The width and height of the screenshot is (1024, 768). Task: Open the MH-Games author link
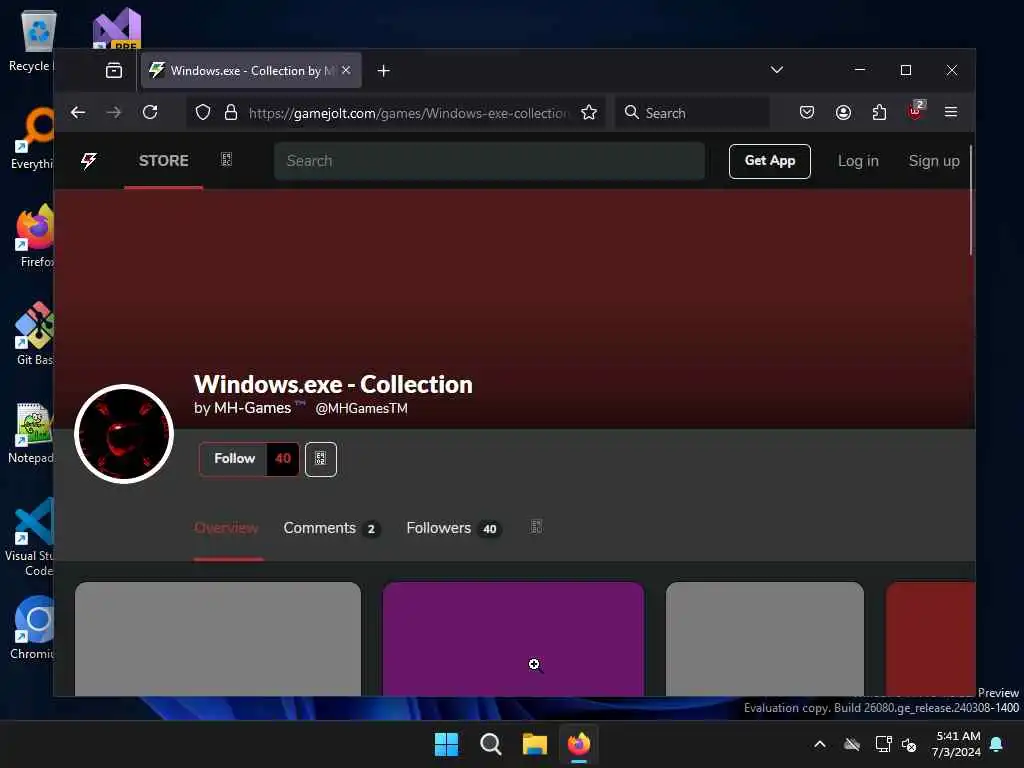[x=252, y=408]
